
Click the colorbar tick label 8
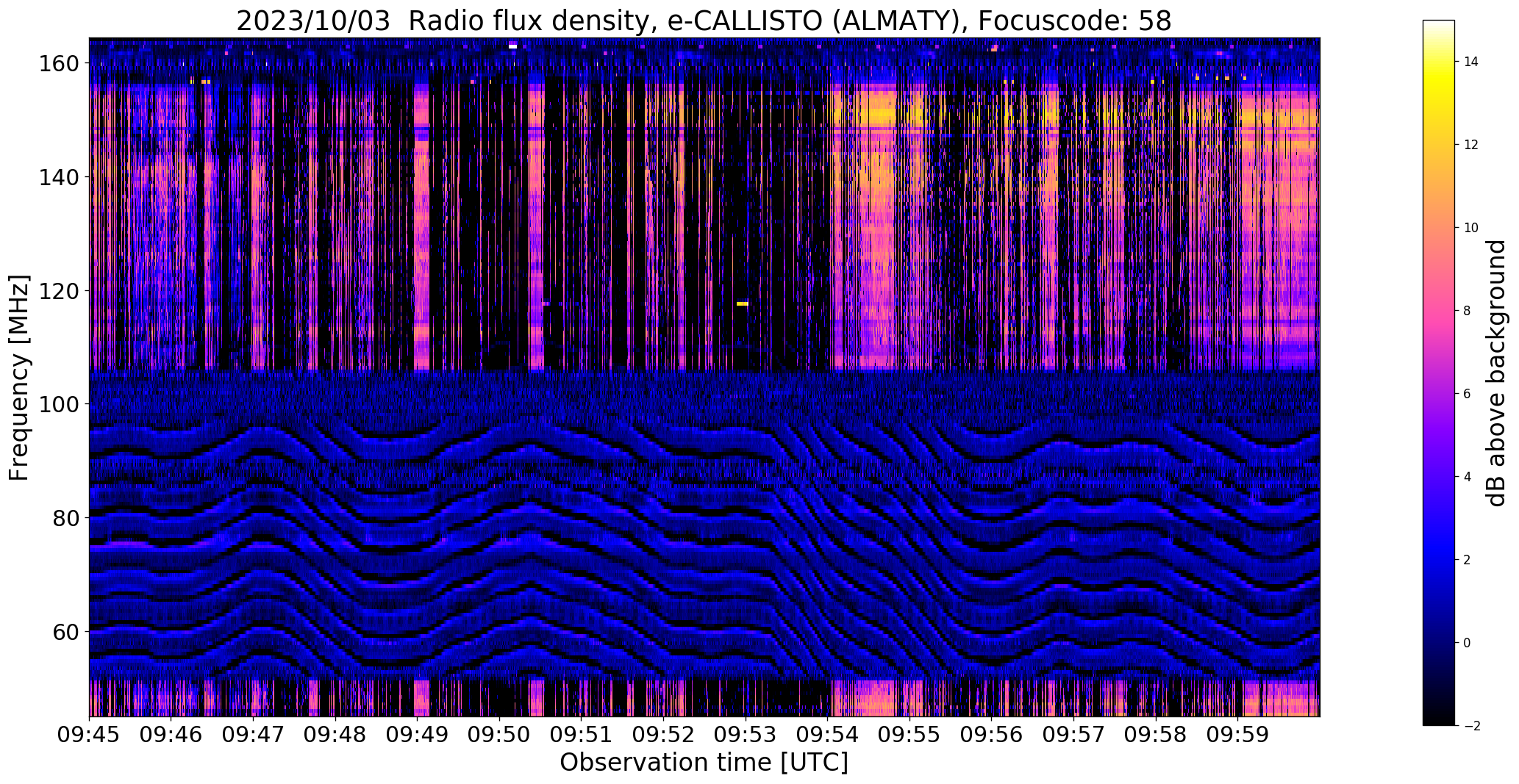[x=1467, y=311]
